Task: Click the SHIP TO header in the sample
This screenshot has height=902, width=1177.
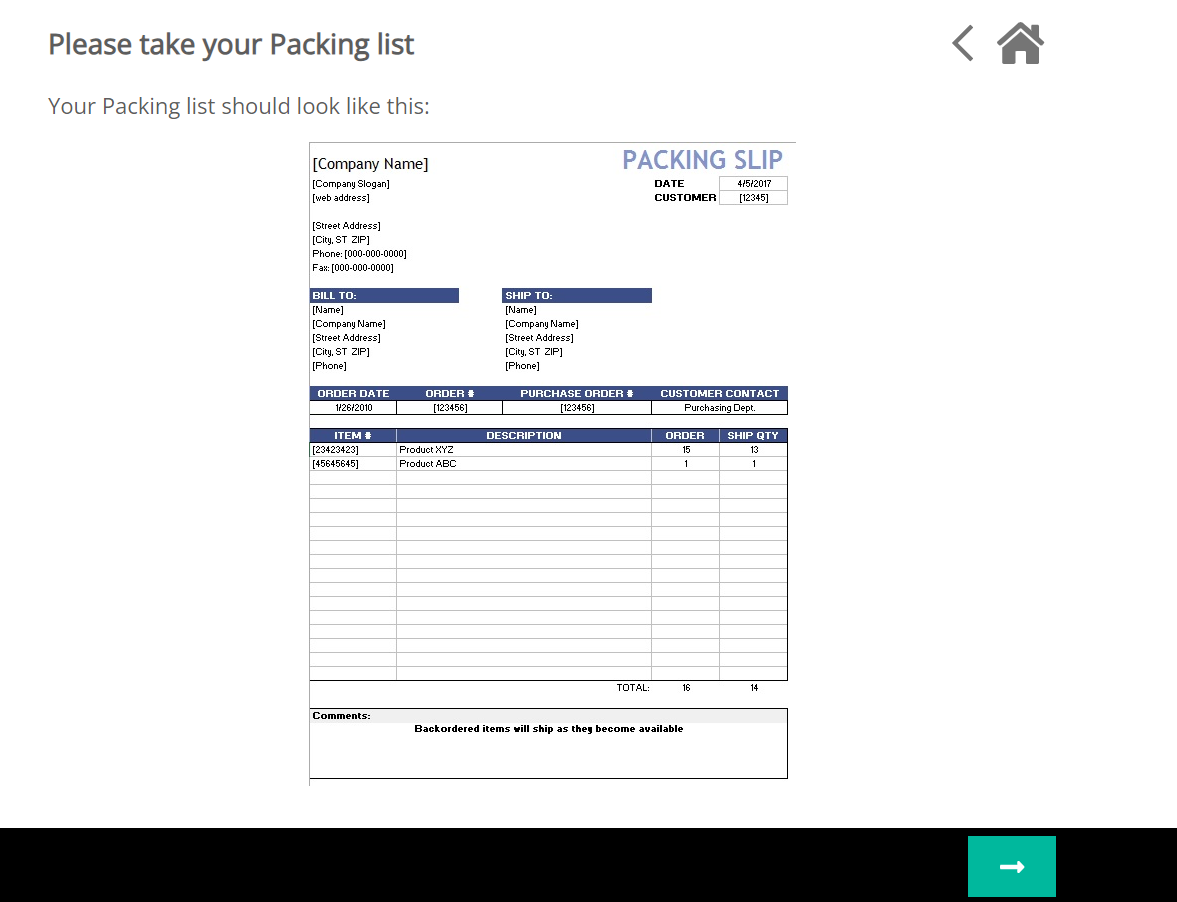Action: [x=576, y=296]
